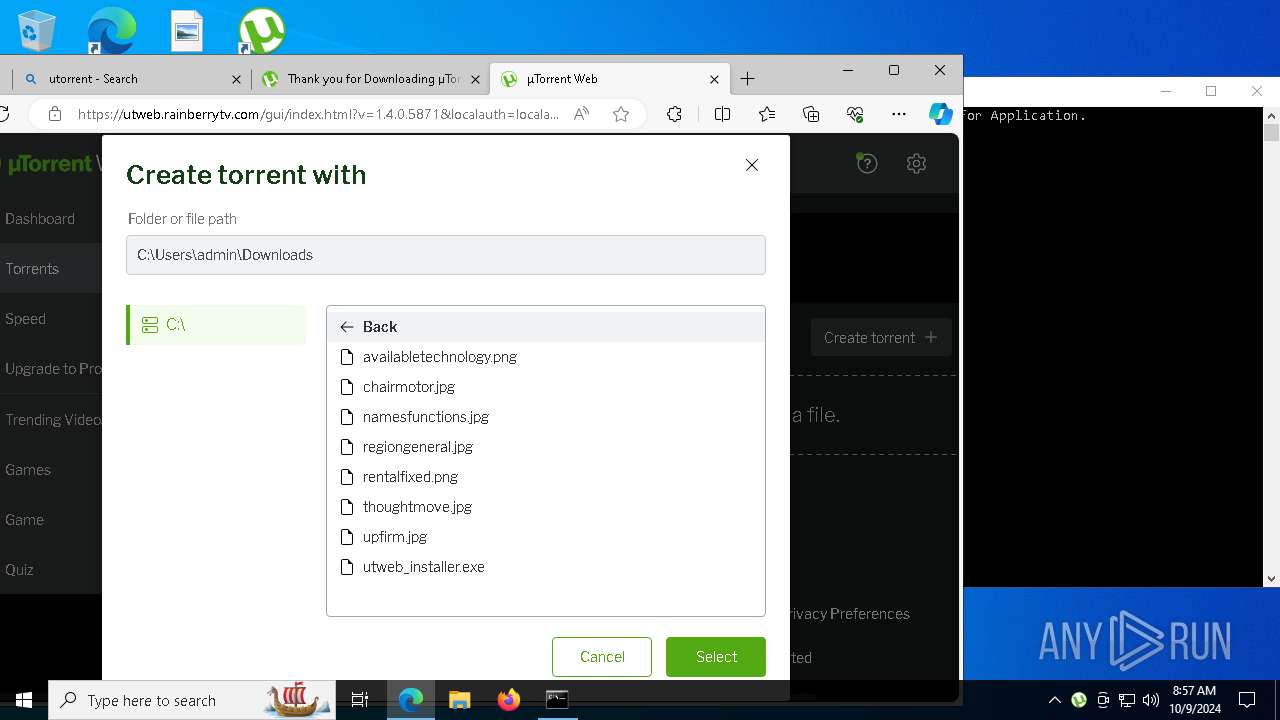Open Edge Settings and more menu
Image resolution: width=1280 pixels, height=720 pixels.
(x=899, y=114)
